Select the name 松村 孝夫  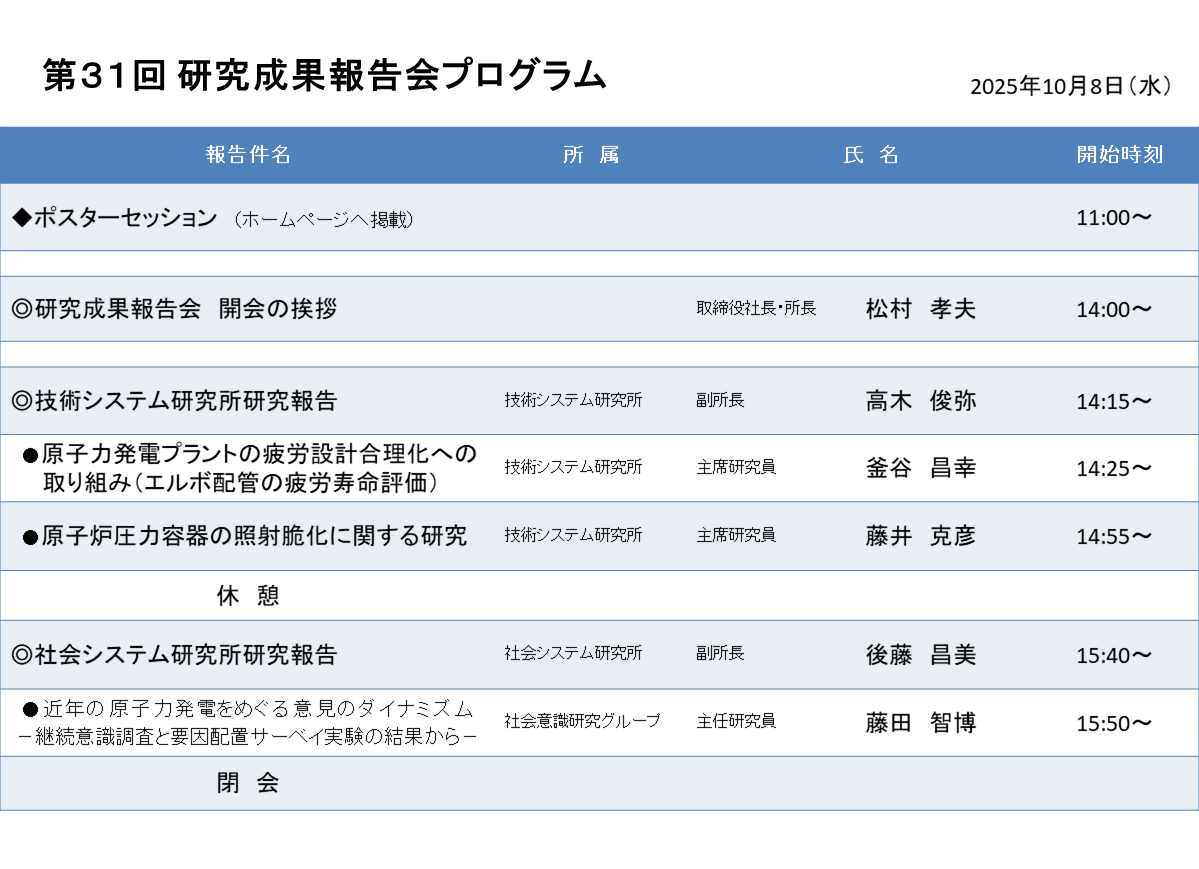(920, 309)
